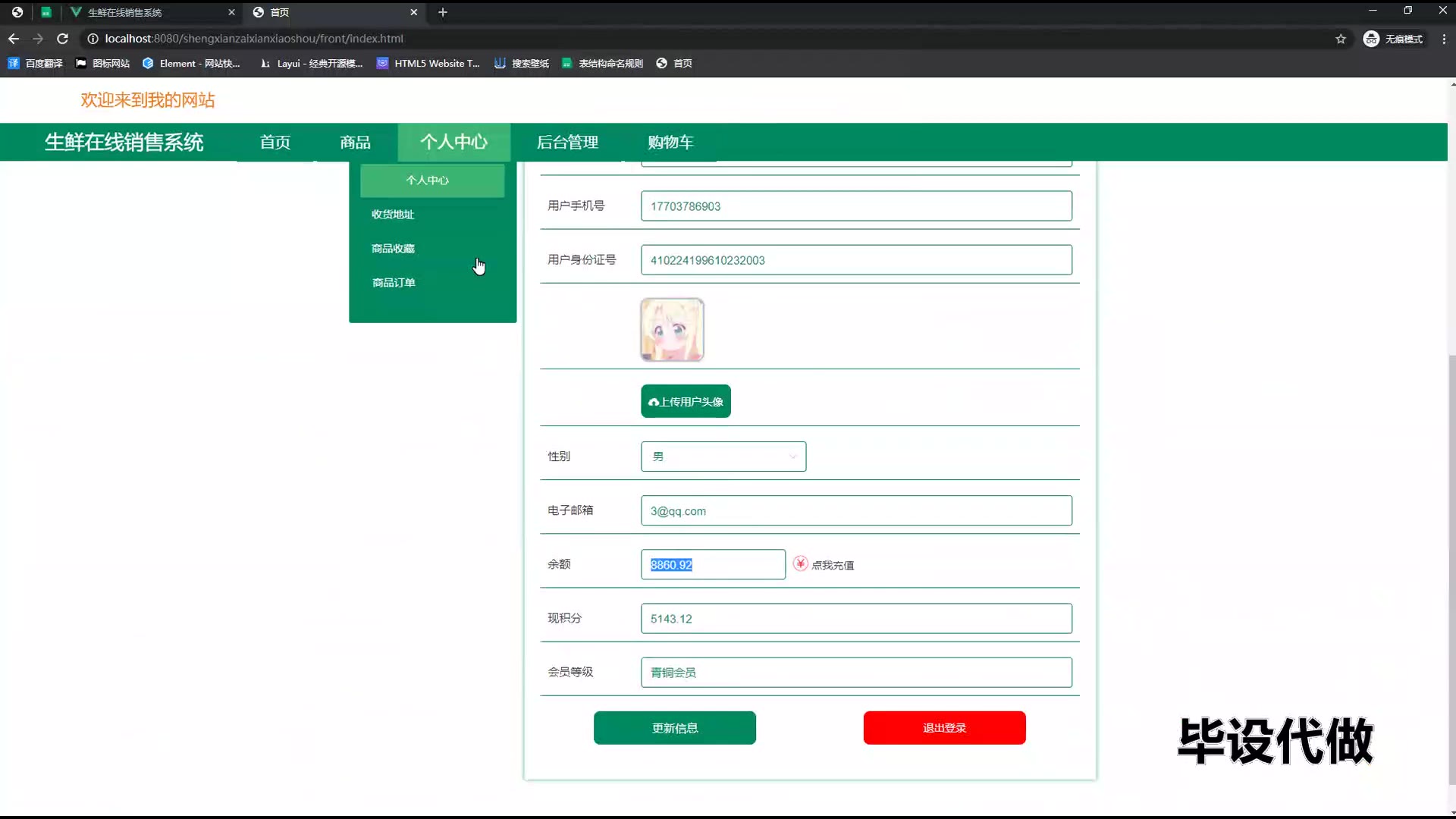Click the 点我充值 recharge link
The image size is (1456, 819).
[x=833, y=565]
